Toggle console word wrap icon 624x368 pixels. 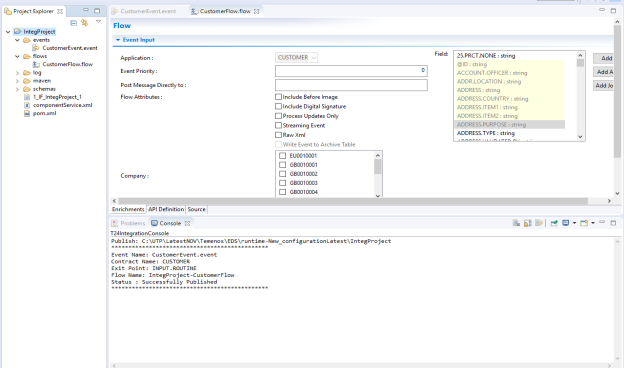pyautogui.click(x=539, y=223)
